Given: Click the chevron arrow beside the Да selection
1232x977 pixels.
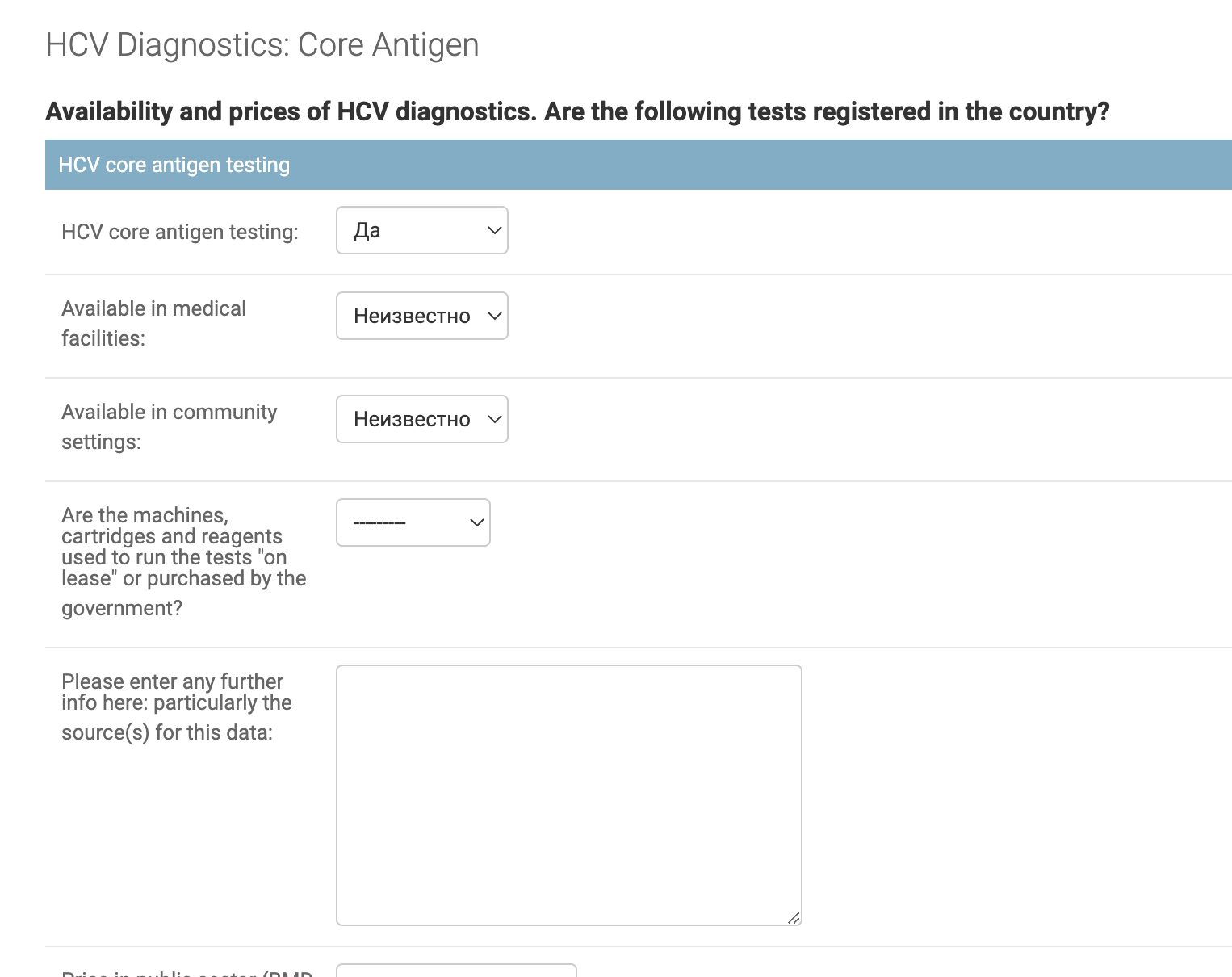Looking at the screenshot, I should pyautogui.click(x=495, y=230).
